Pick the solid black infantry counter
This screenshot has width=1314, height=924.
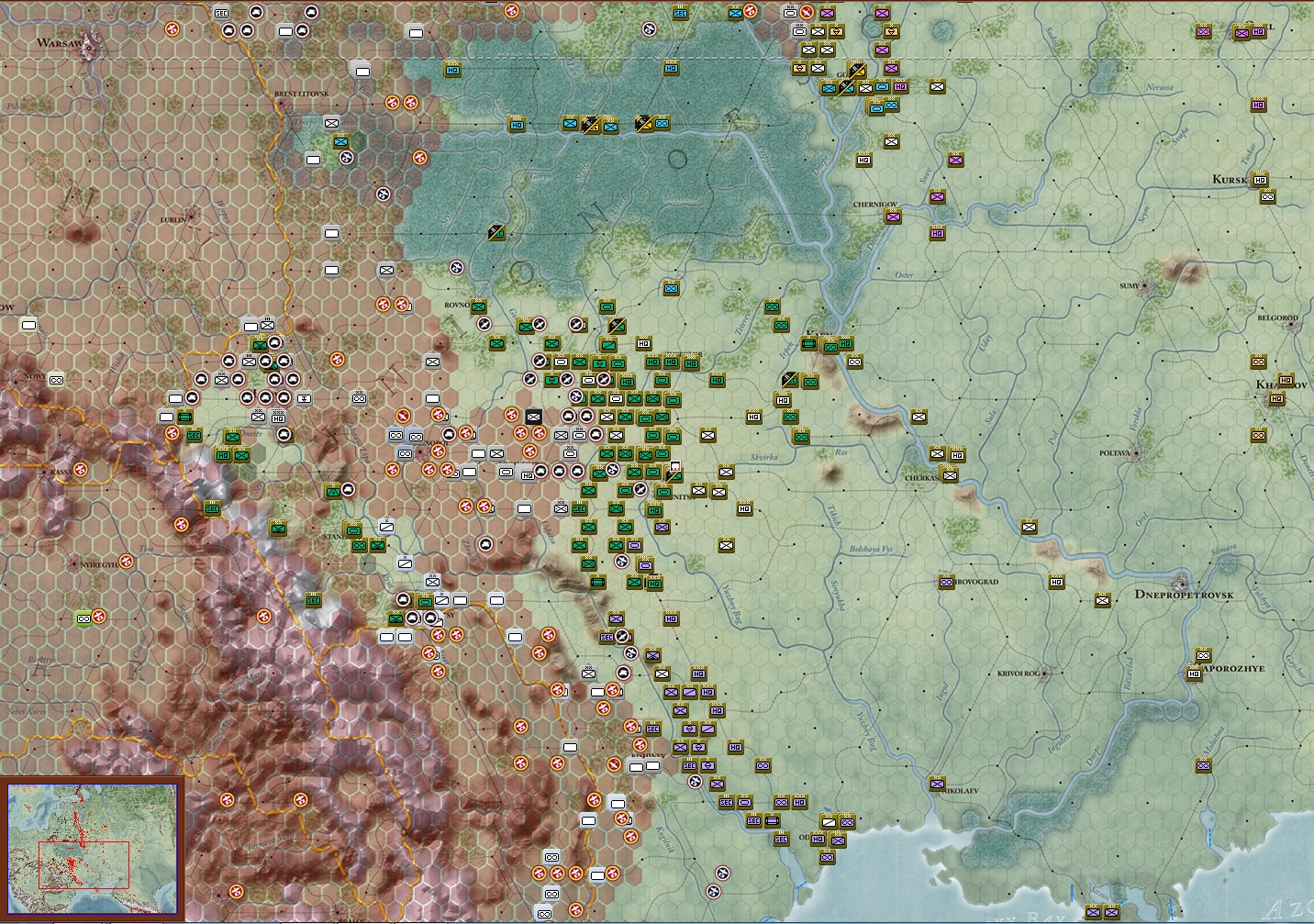(533, 417)
